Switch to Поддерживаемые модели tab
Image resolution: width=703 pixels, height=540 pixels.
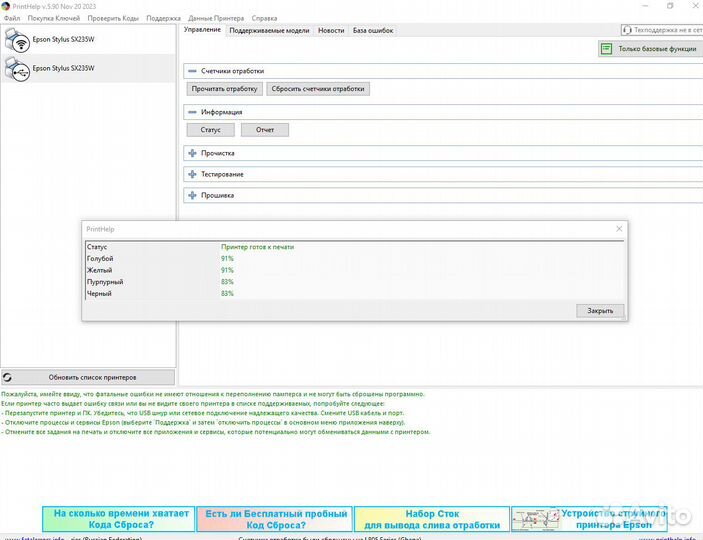pos(269,31)
